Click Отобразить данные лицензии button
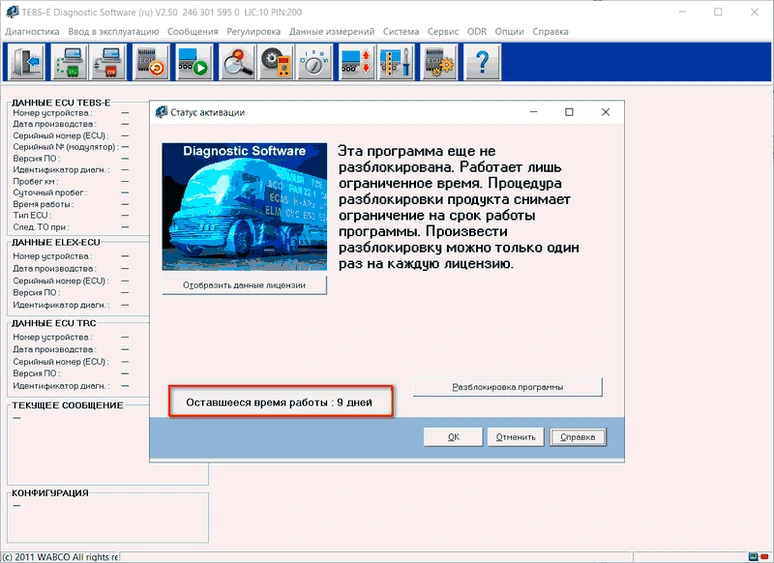 (x=244, y=285)
